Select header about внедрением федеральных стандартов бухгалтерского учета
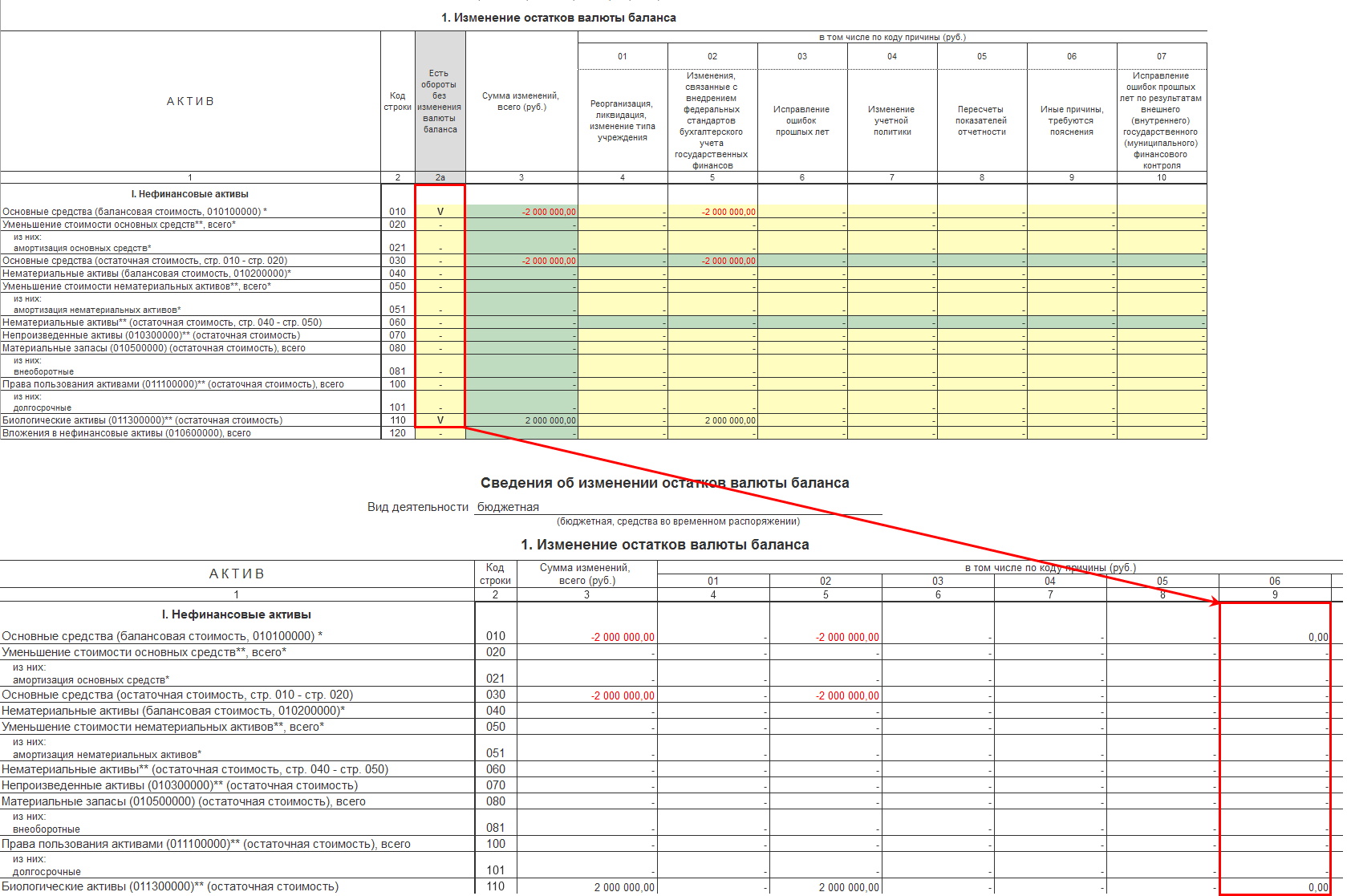Screen dimensions: 1347x896 click(x=712, y=120)
